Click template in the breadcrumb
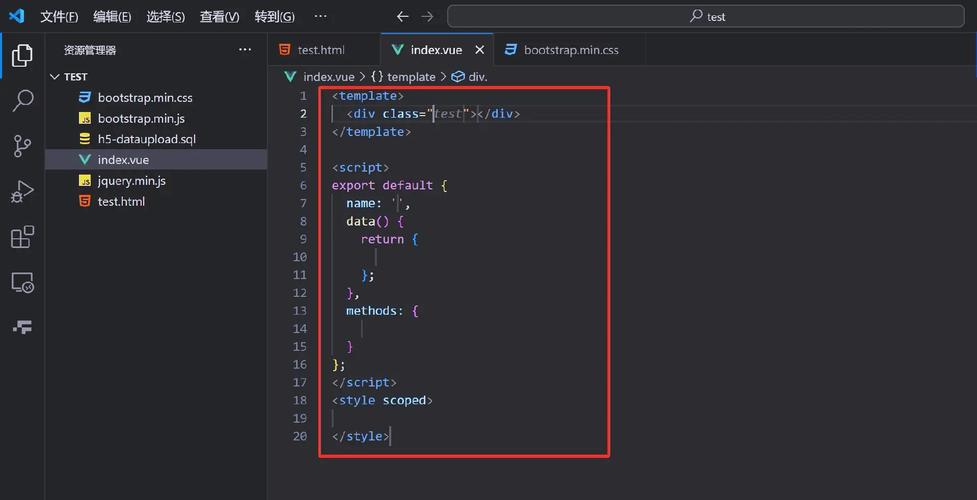Image resolution: width=977 pixels, height=500 pixels. coord(411,77)
